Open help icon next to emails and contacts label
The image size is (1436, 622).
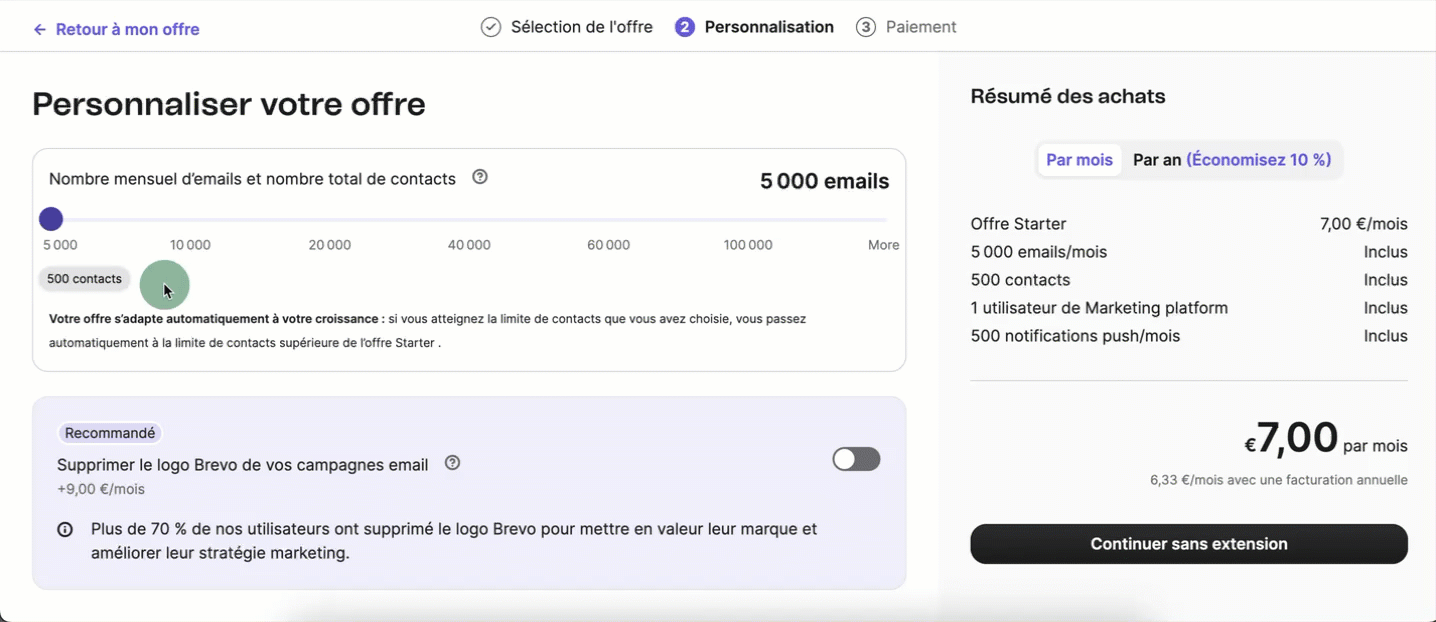pos(480,177)
